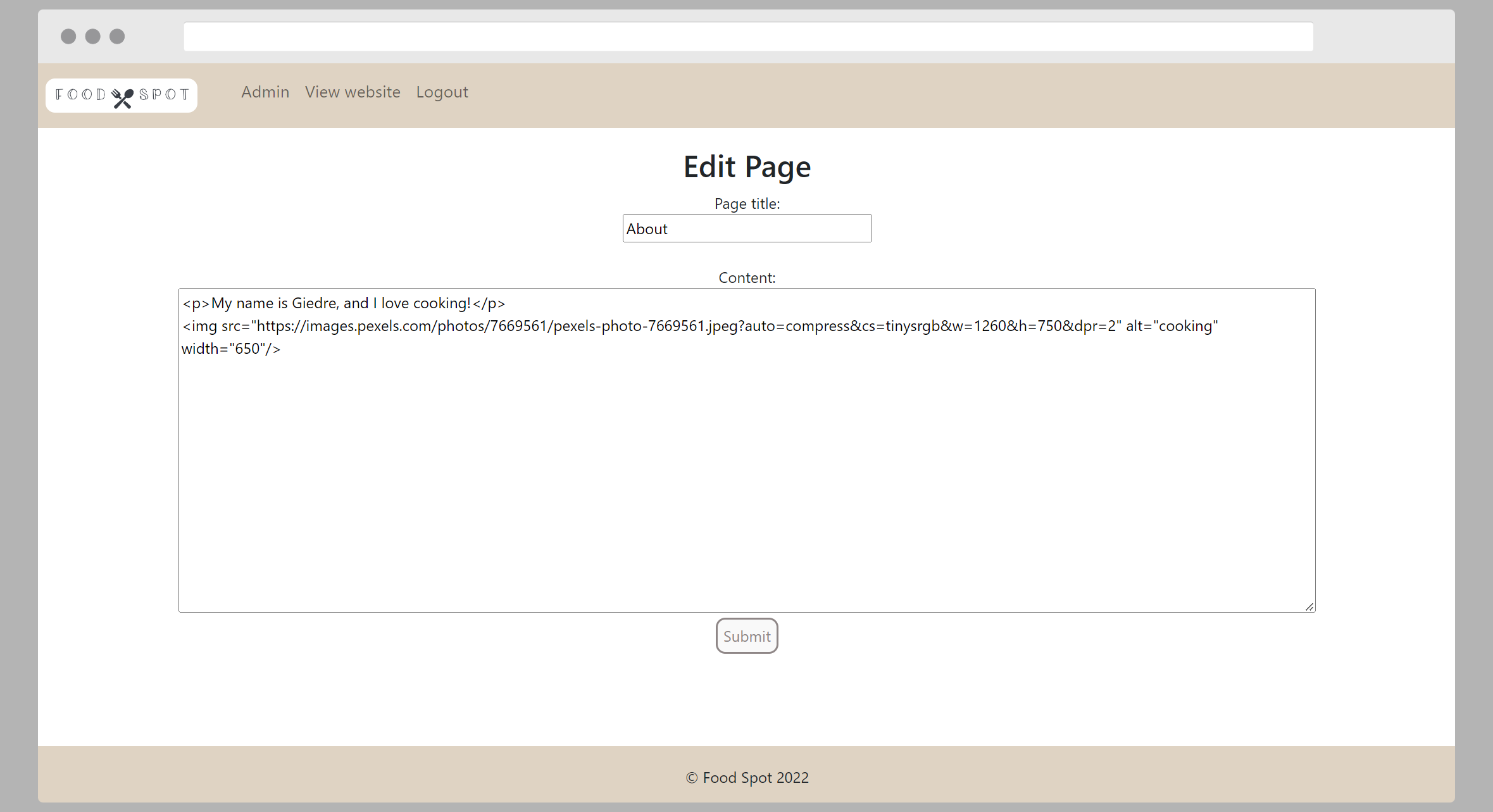Screen dimensions: 1493x812
Task: Click the word FOOD in the logo
Action: click(80, 95)
